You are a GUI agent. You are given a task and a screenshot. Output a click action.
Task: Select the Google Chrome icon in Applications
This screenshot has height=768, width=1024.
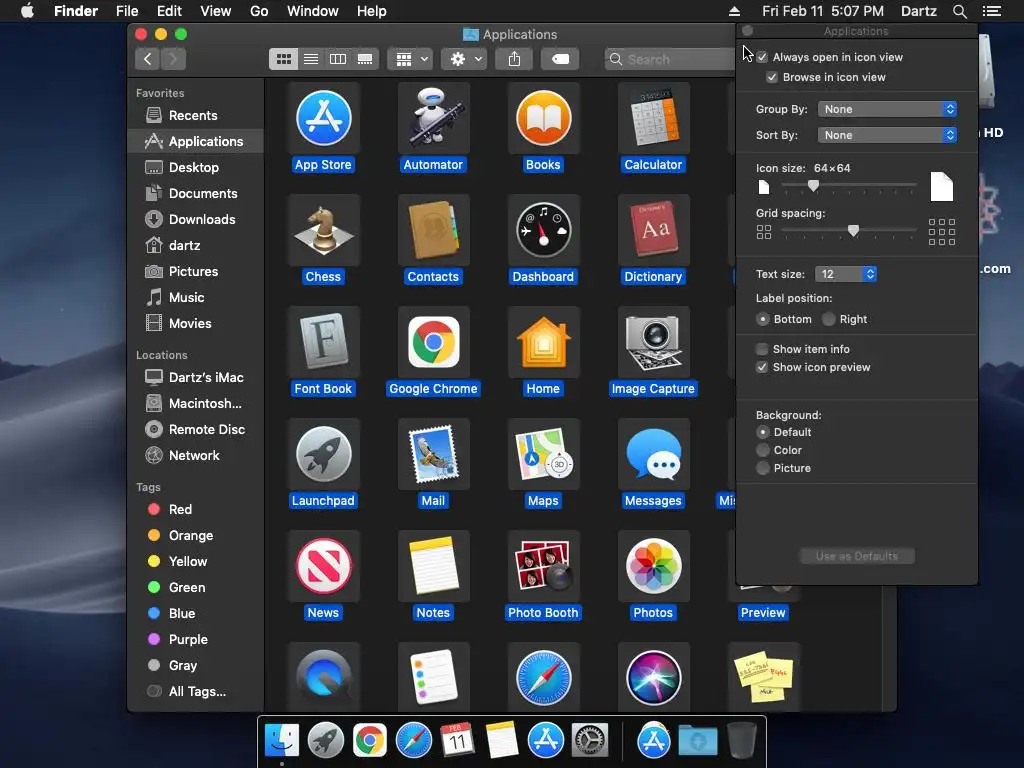434,342
